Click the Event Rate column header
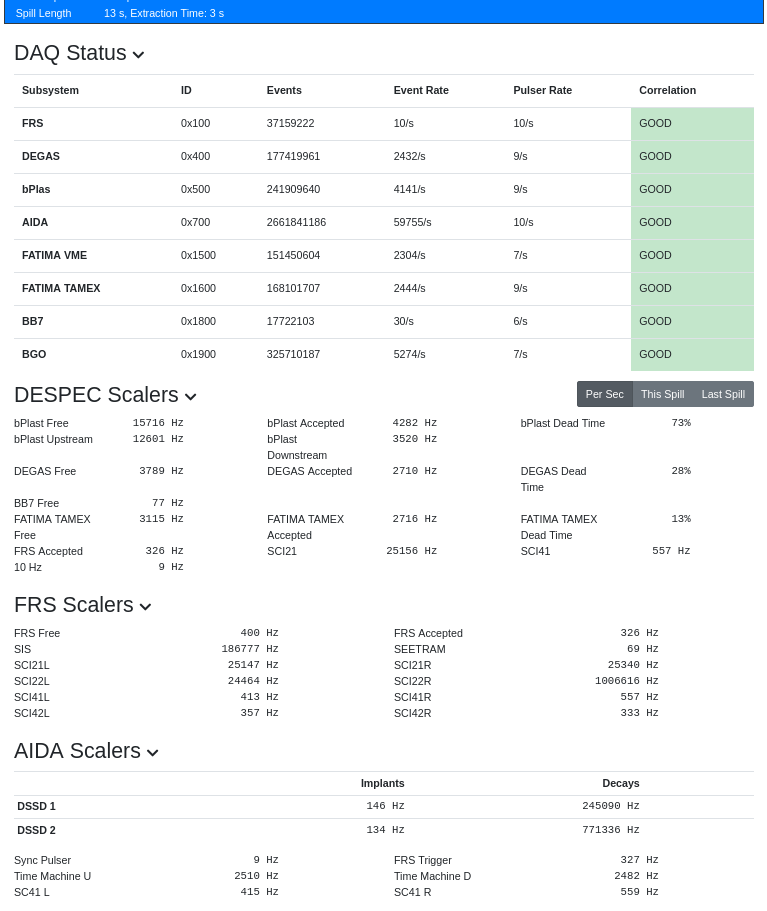 (x=421, y=90)
